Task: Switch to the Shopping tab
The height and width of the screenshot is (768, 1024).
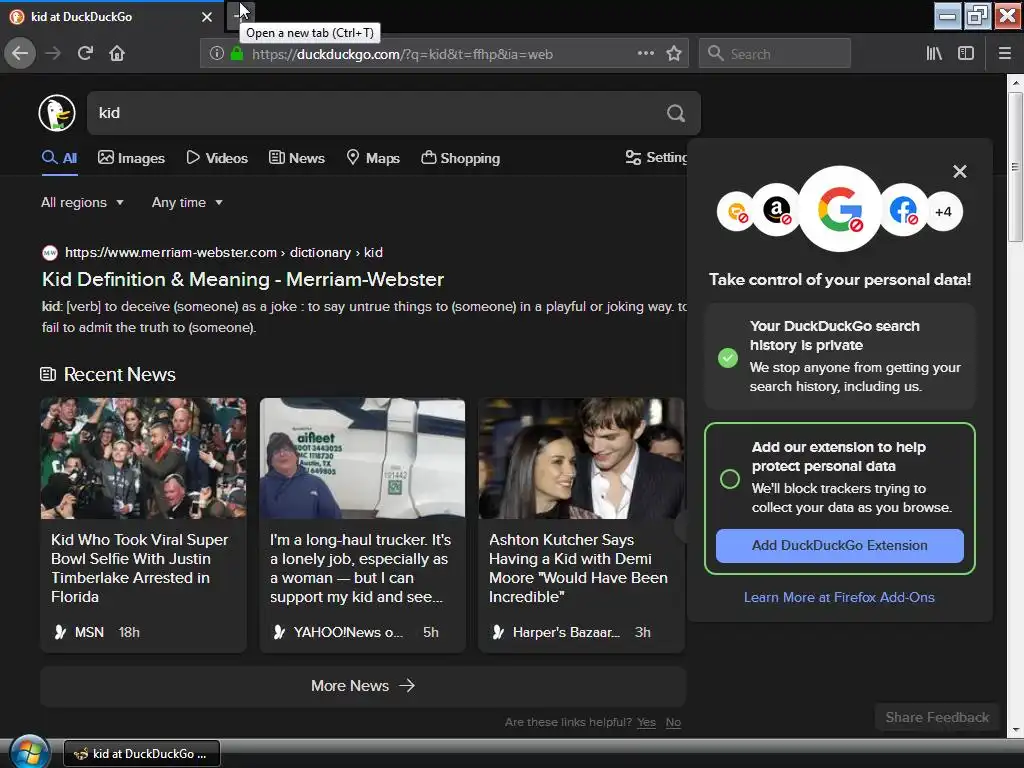Action: pos(460,158)
